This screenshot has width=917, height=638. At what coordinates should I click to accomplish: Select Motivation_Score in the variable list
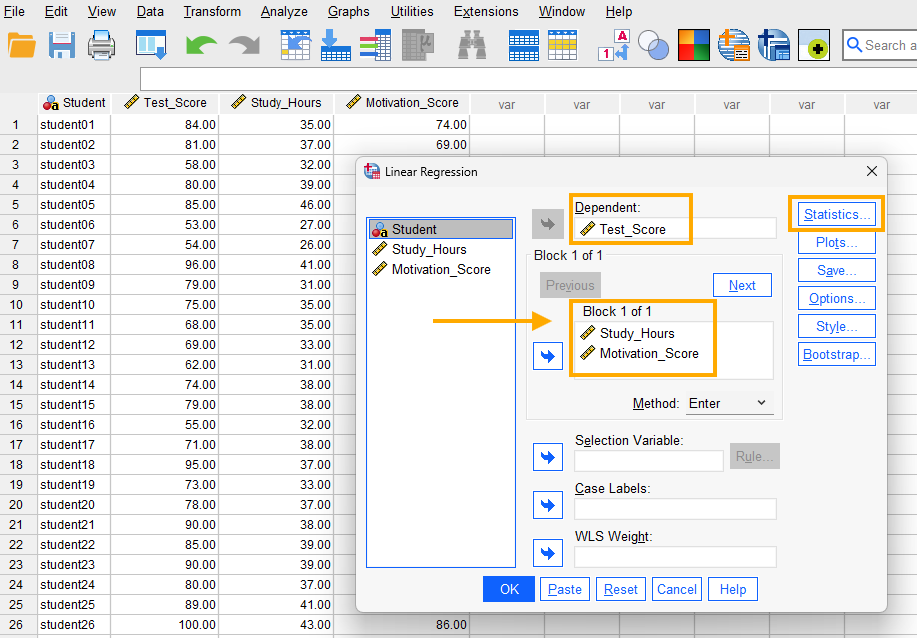(x=440, y=269)
